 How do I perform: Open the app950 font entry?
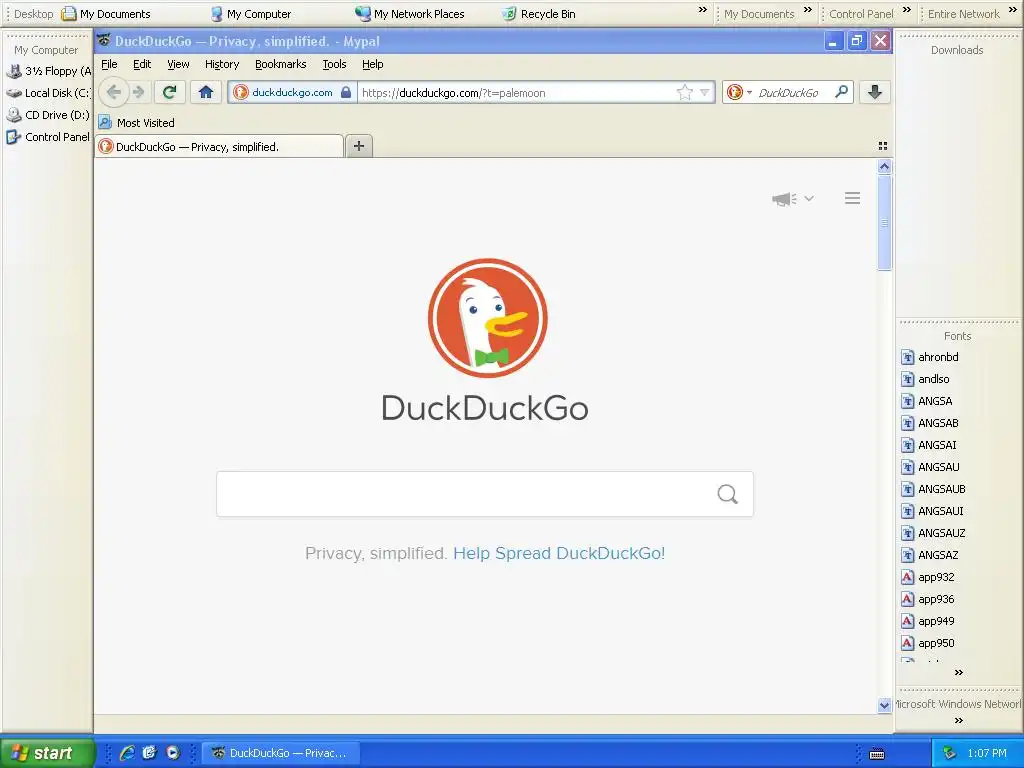928,643
